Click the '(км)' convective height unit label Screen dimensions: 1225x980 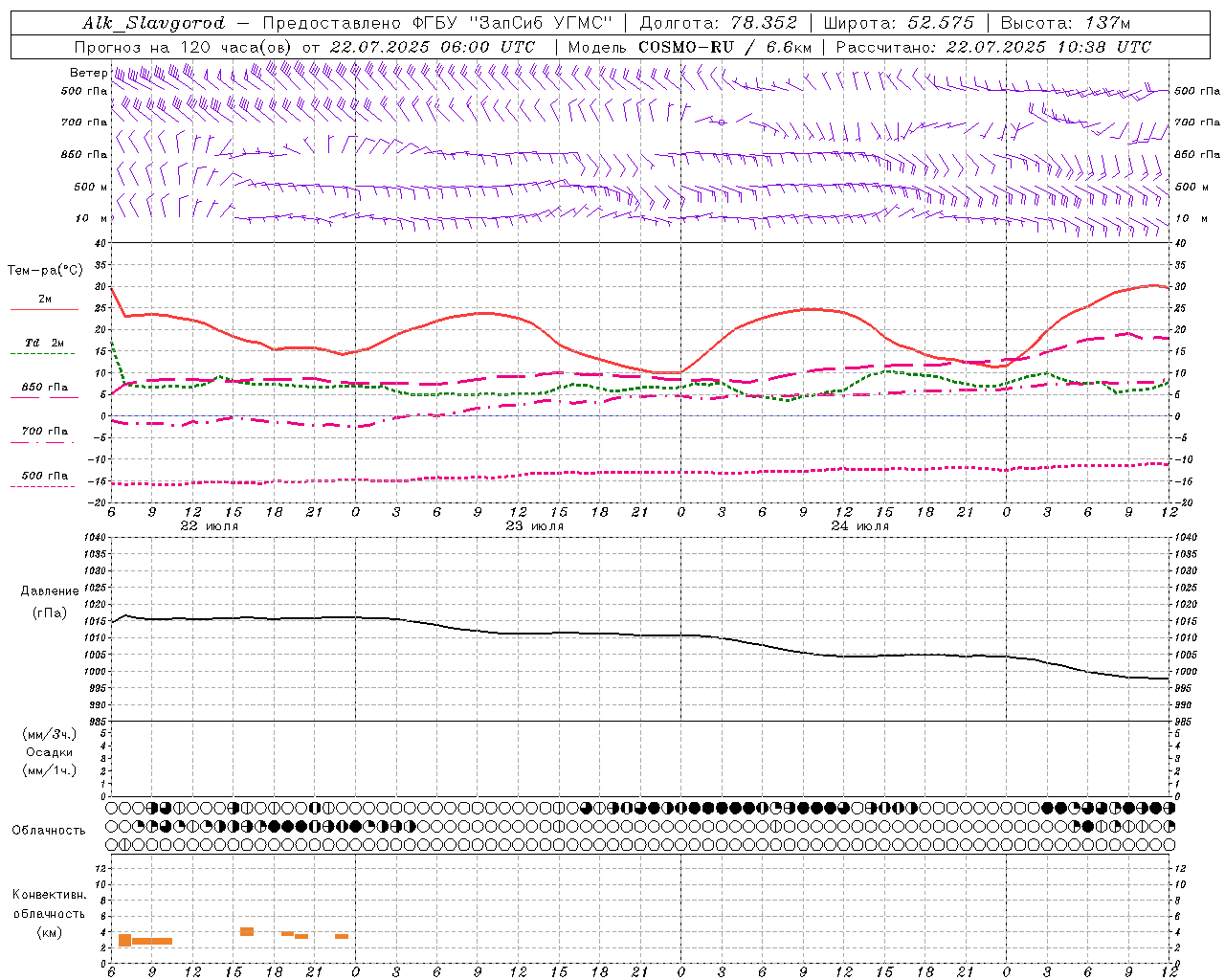[x=50, y=932]
